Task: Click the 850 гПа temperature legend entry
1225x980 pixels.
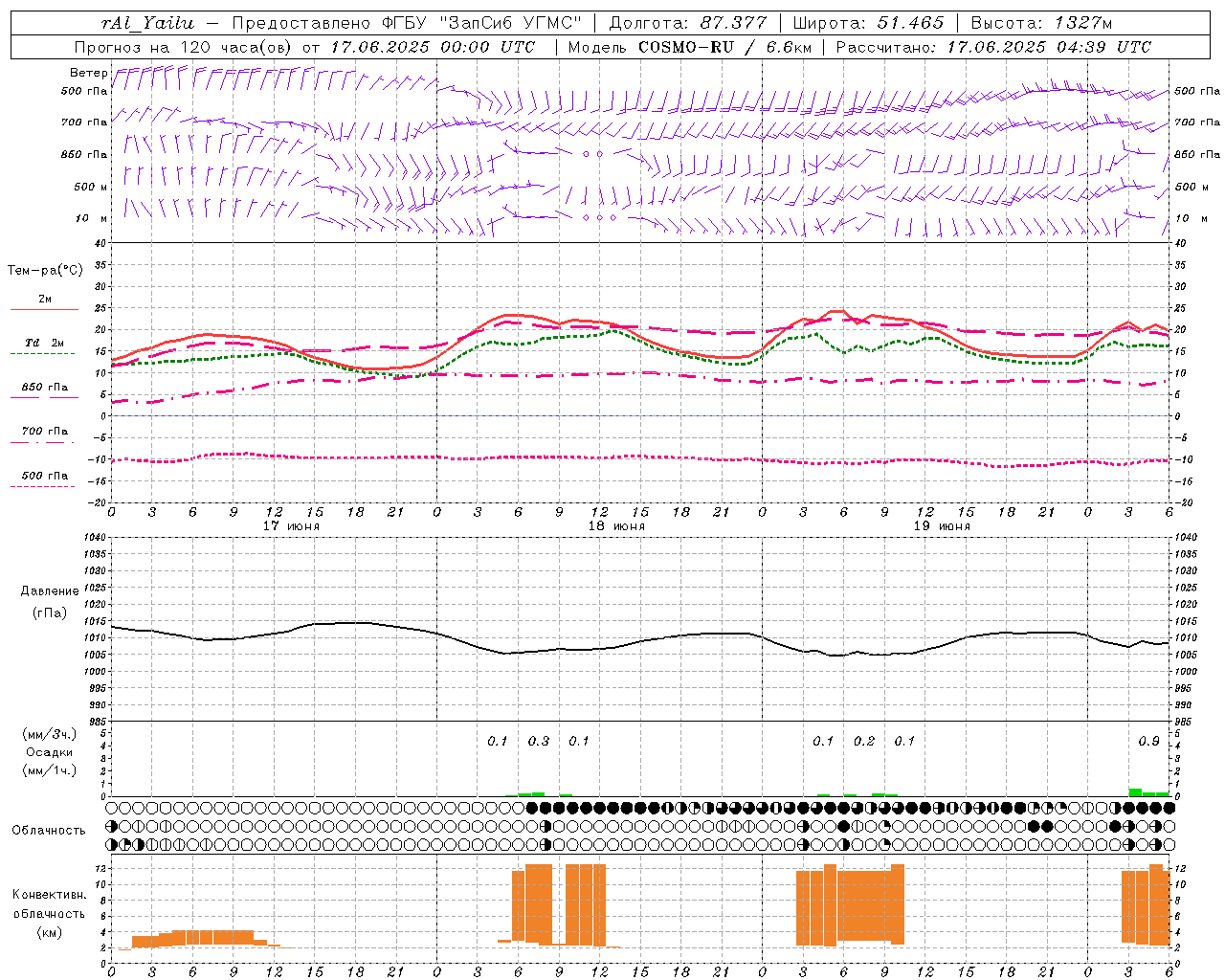Action: click(44, 388)
